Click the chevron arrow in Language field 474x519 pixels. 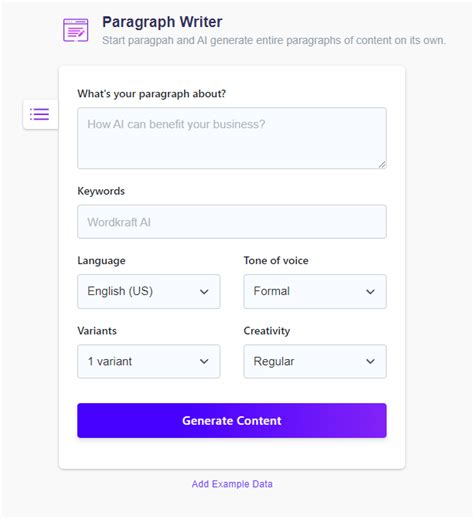click(x=204, y=292)
